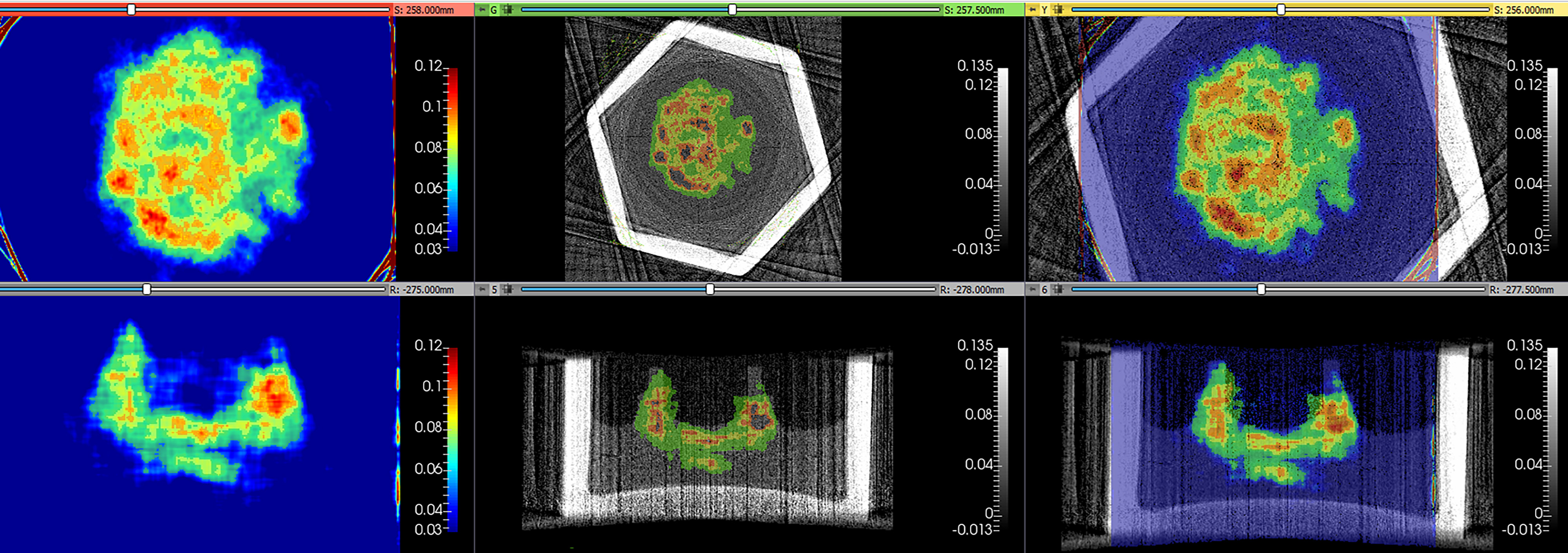This screenshot has height=553, width=1568.
Task: Click the view layout icon beside the 6 label
Action: point(1058,290)
